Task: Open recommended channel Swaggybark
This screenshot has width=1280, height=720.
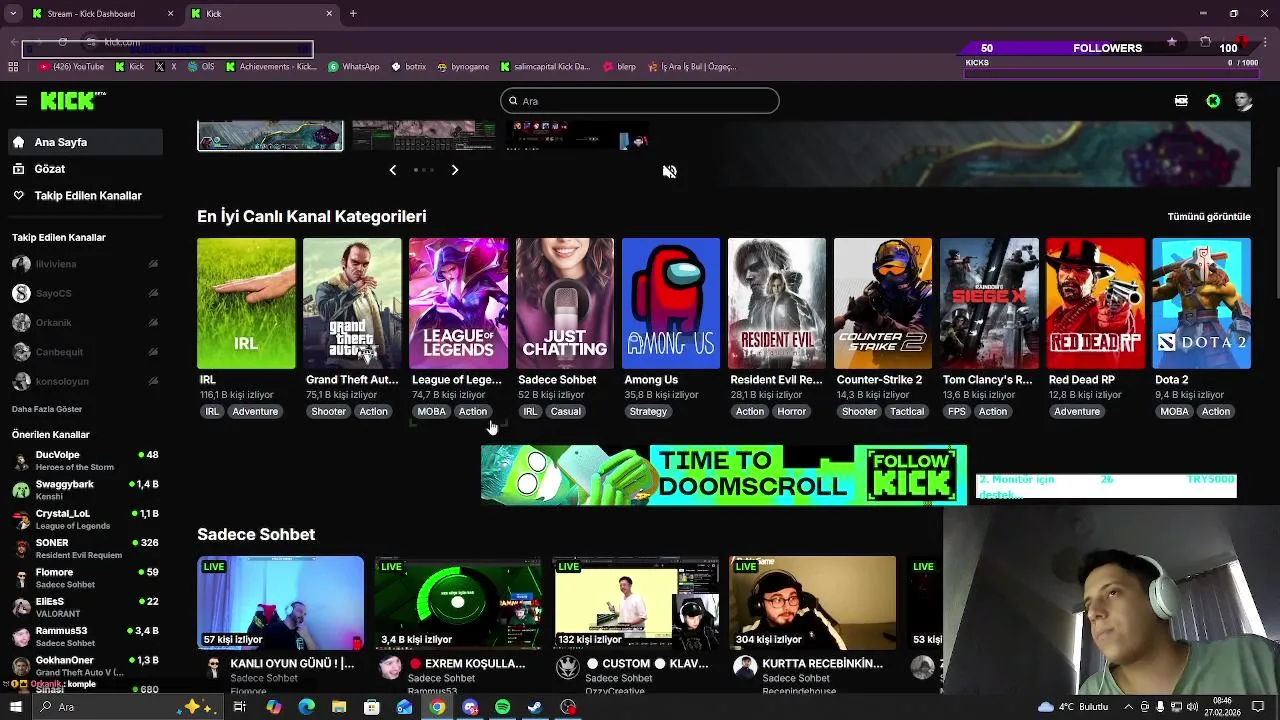Action: pyautogui.click(x=84, y=490)
